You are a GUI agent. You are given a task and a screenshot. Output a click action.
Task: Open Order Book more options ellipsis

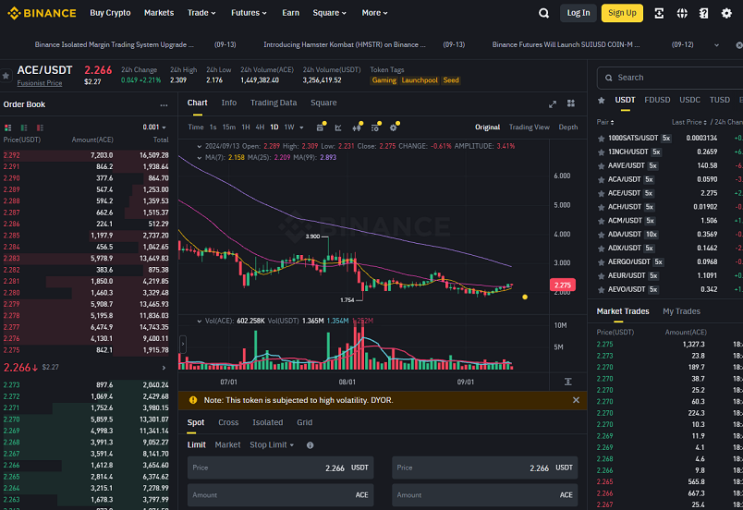pyautogui.click(x=164, y=105)
